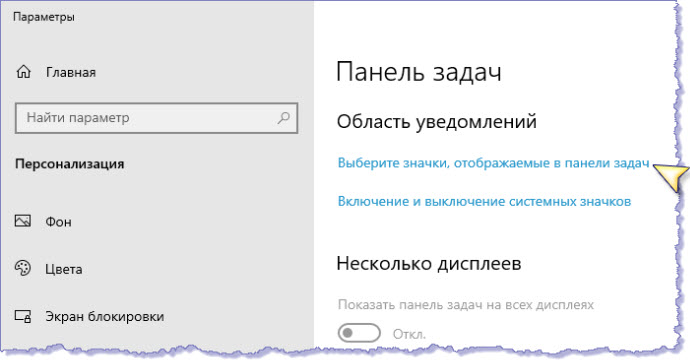Click the Откл. toggle state label

[409, 334]
